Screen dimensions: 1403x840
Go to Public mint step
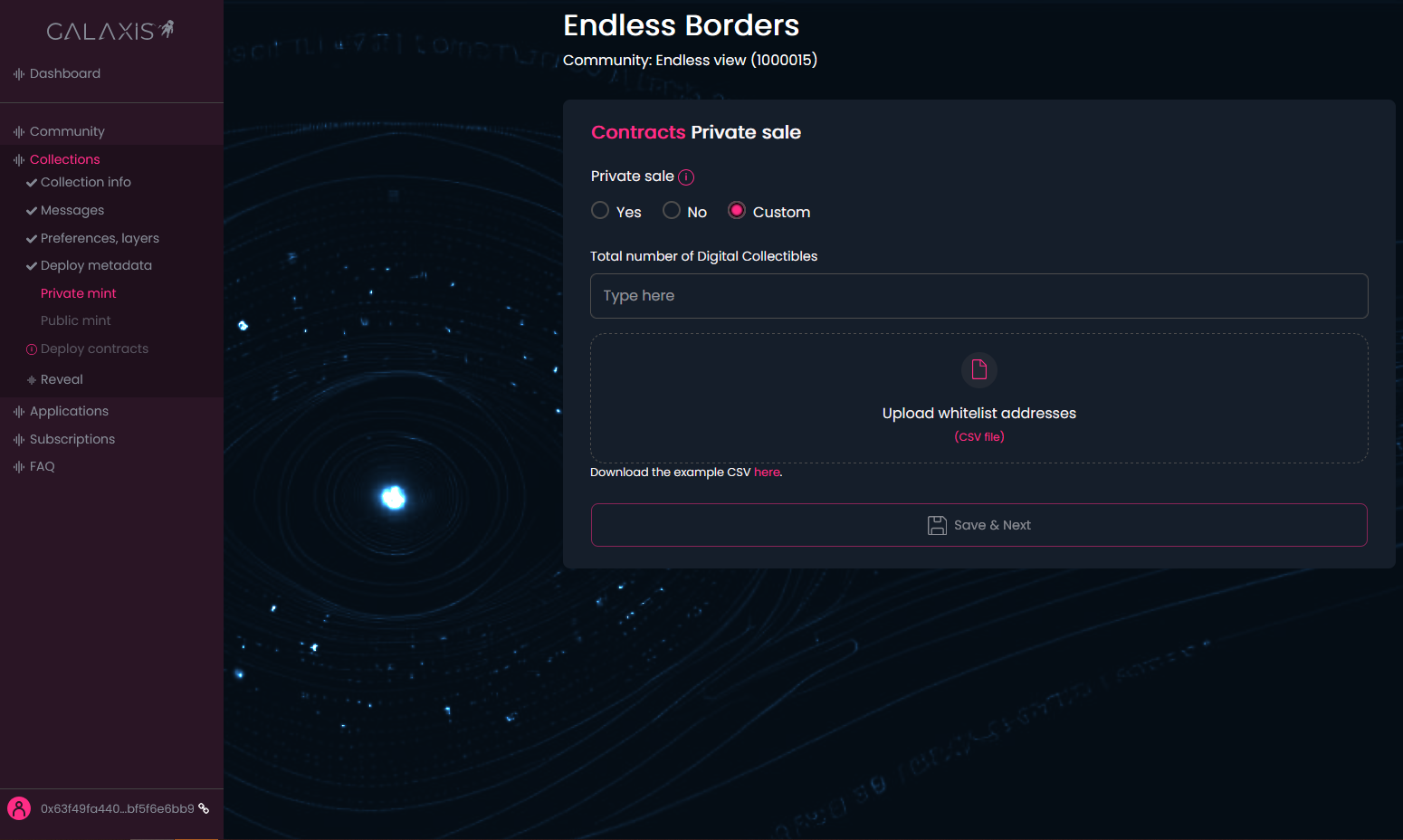pyautogui.click(x=75, y=320)
